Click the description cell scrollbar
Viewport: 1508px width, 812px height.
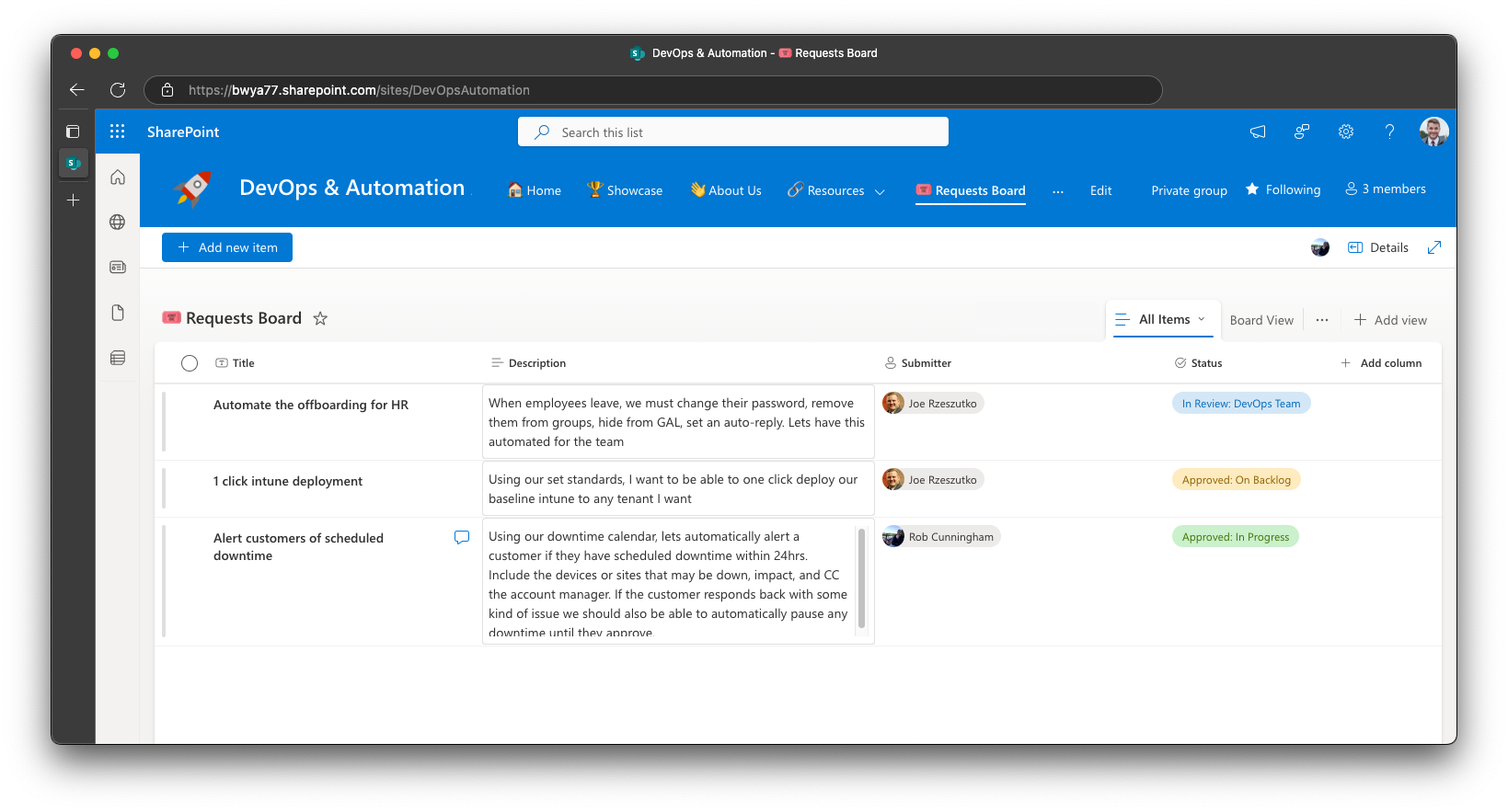coord(861,578)
